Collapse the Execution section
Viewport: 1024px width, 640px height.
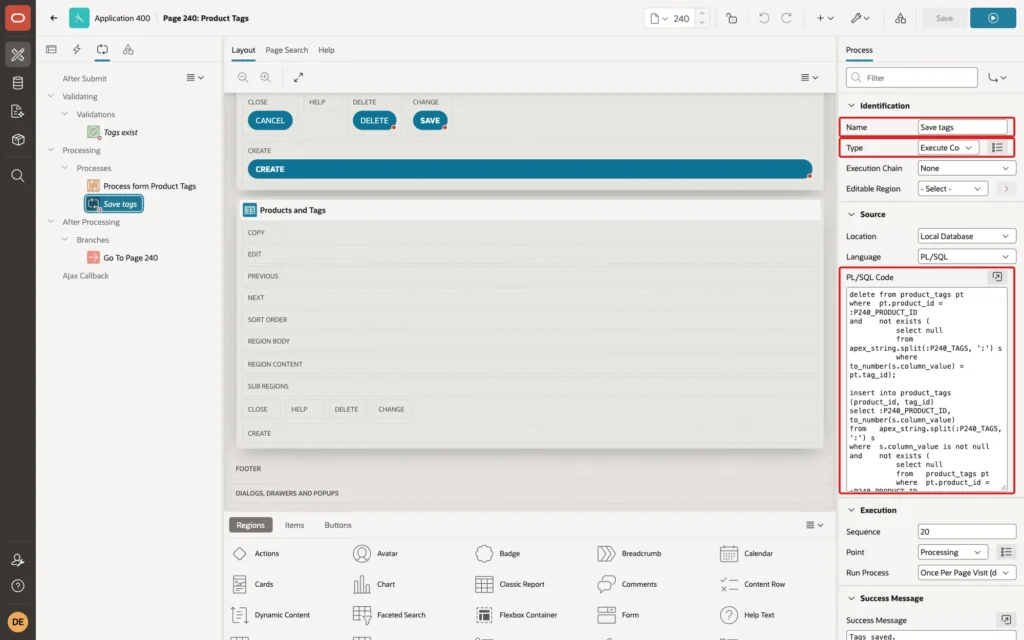(851, 510)
